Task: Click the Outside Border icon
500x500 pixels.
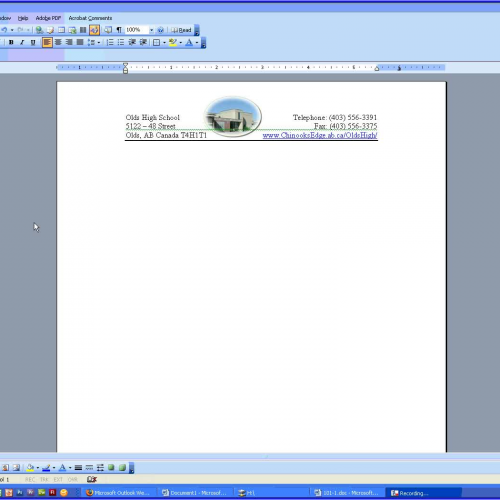Action: pyautogui.click(x=156, y=42)
